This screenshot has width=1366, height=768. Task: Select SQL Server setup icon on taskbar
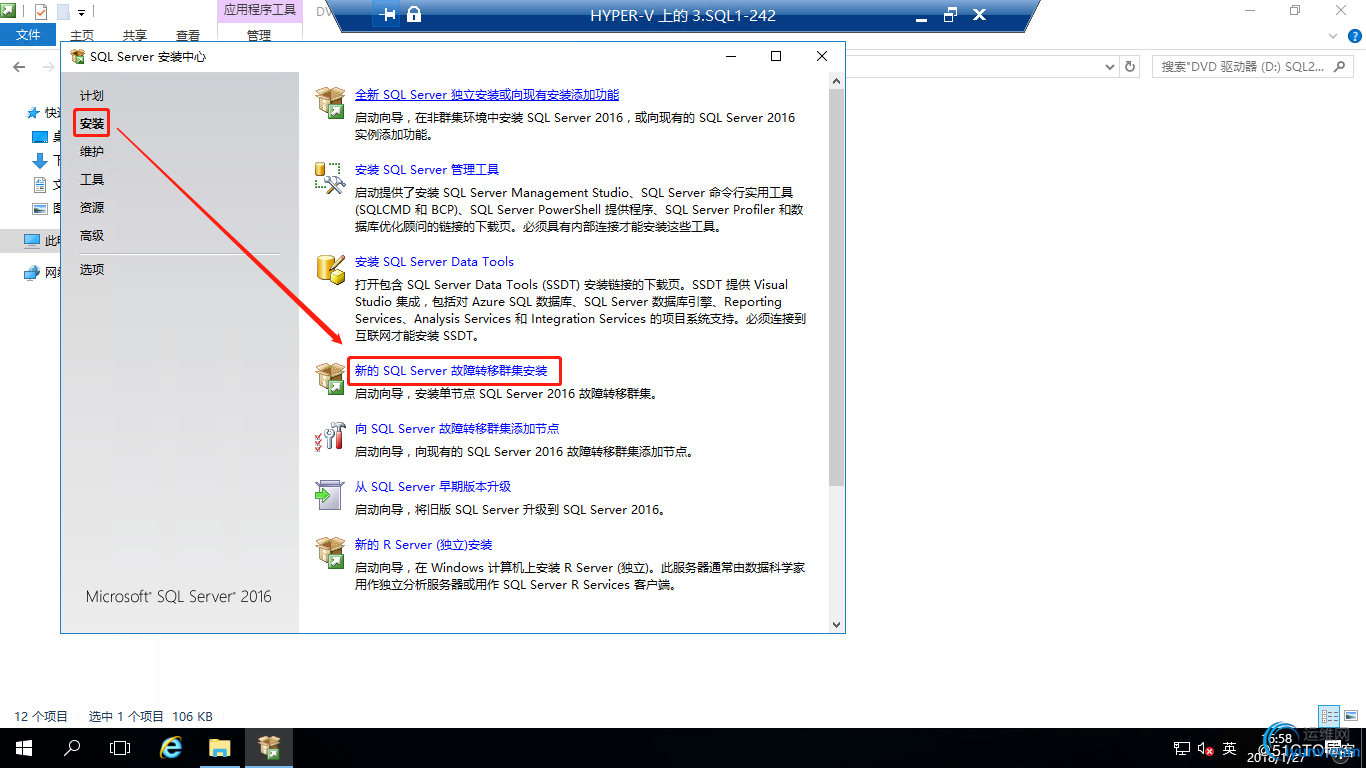(x=269, y=748)
